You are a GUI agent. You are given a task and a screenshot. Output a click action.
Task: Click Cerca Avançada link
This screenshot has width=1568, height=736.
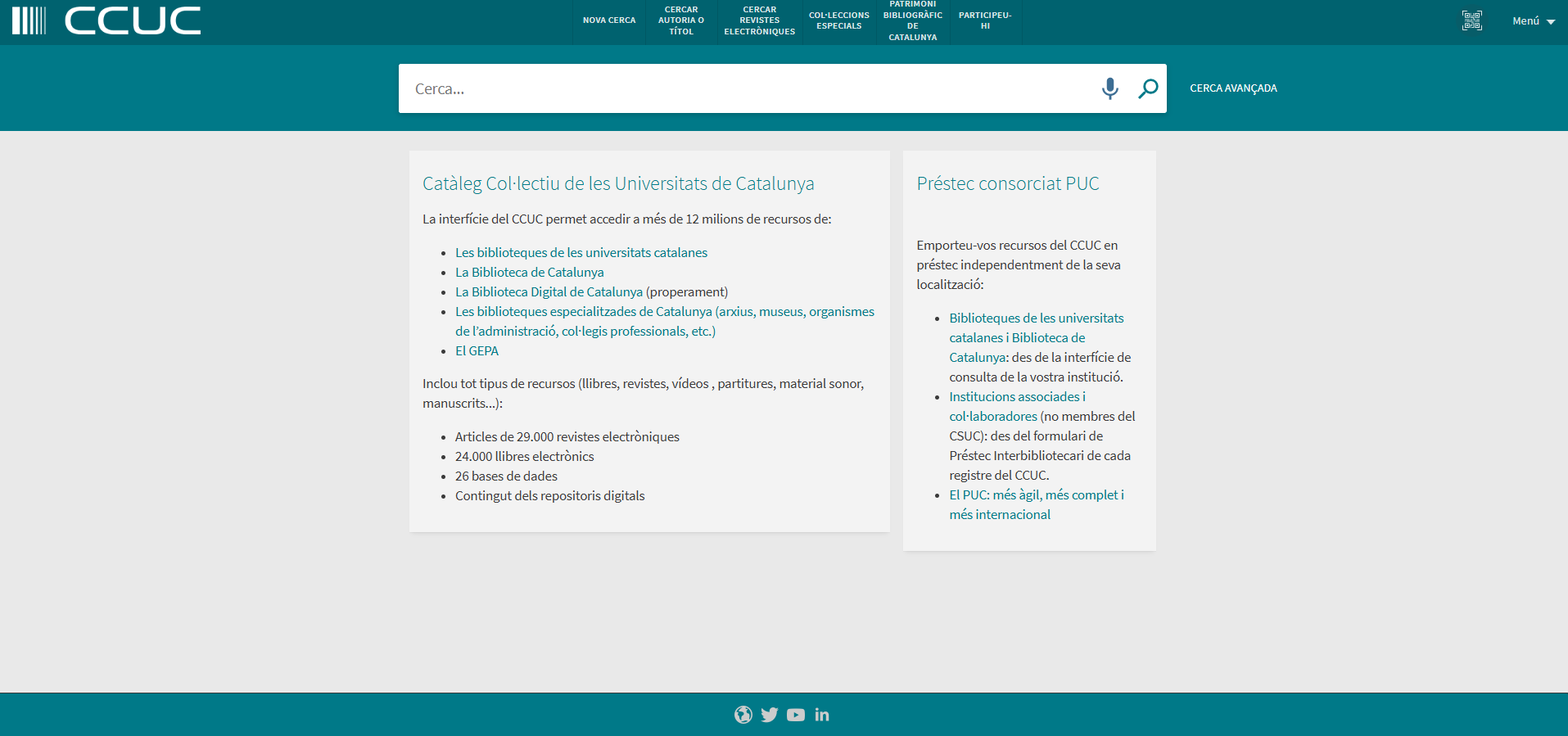1233,88
